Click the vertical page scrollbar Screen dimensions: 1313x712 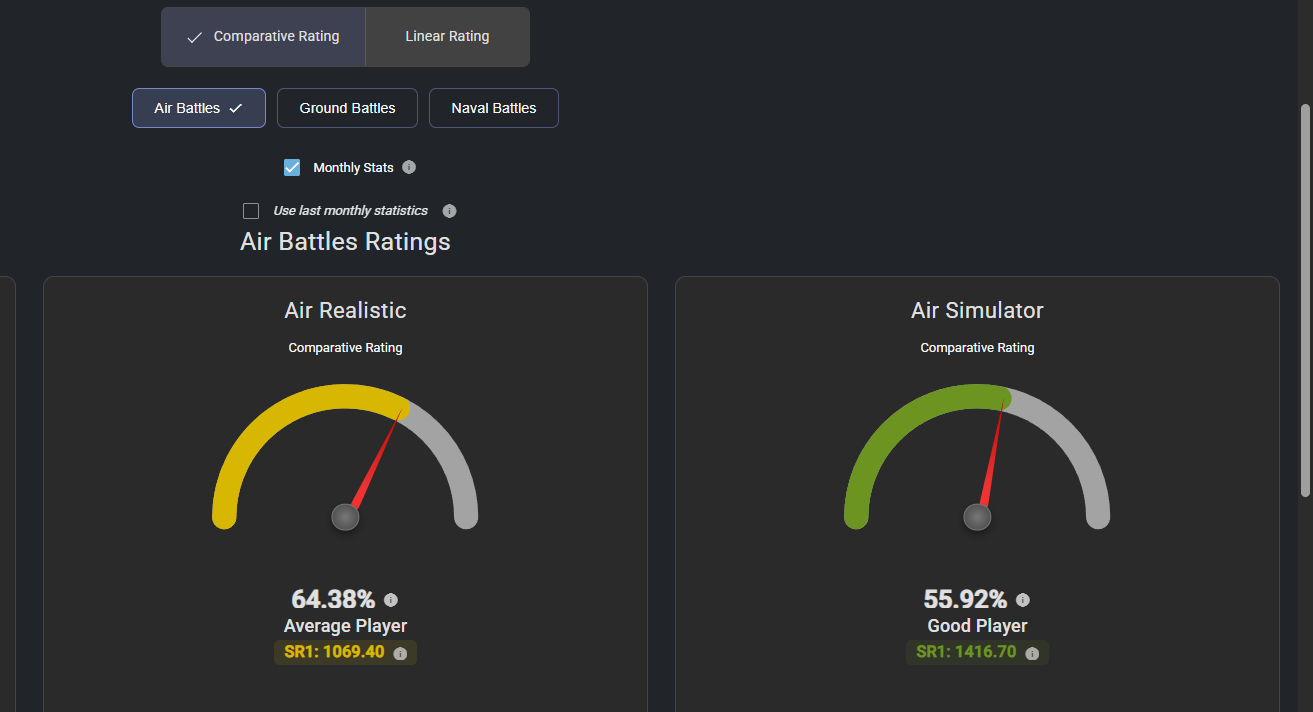(x=1305, y=300)
